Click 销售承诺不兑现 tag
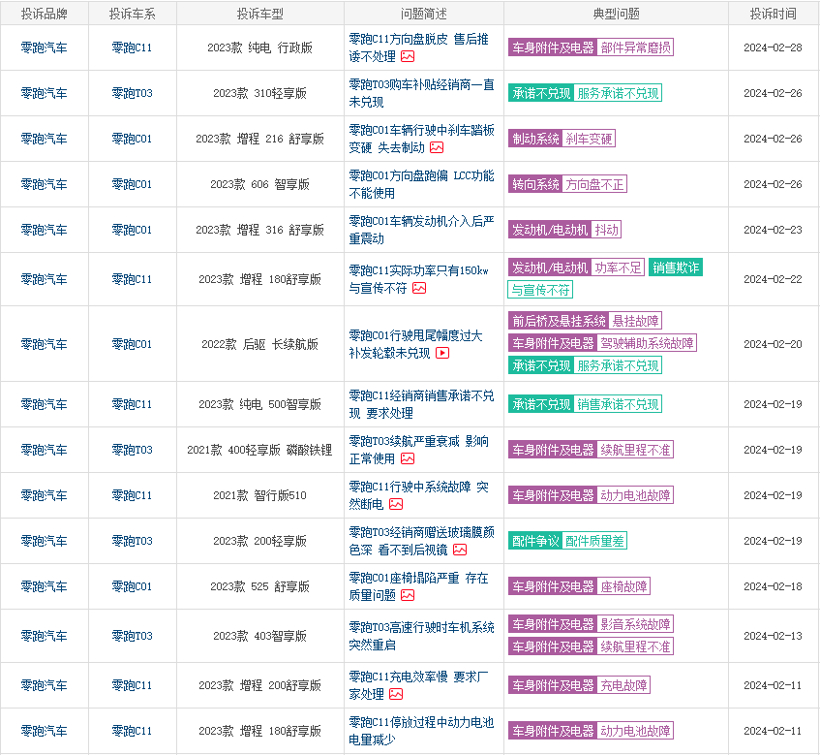The width and height of the screenshot is (820, 755). pos(618,404)
